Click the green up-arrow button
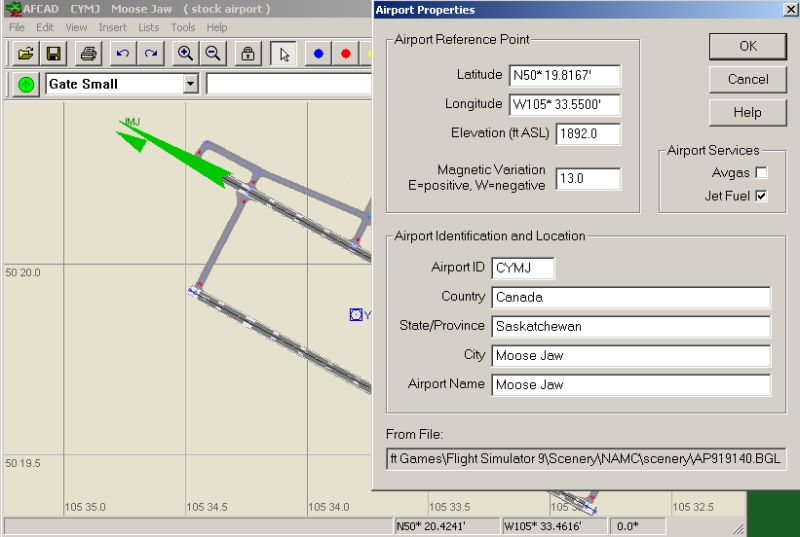800x537 pixels. tap(26, 84)
